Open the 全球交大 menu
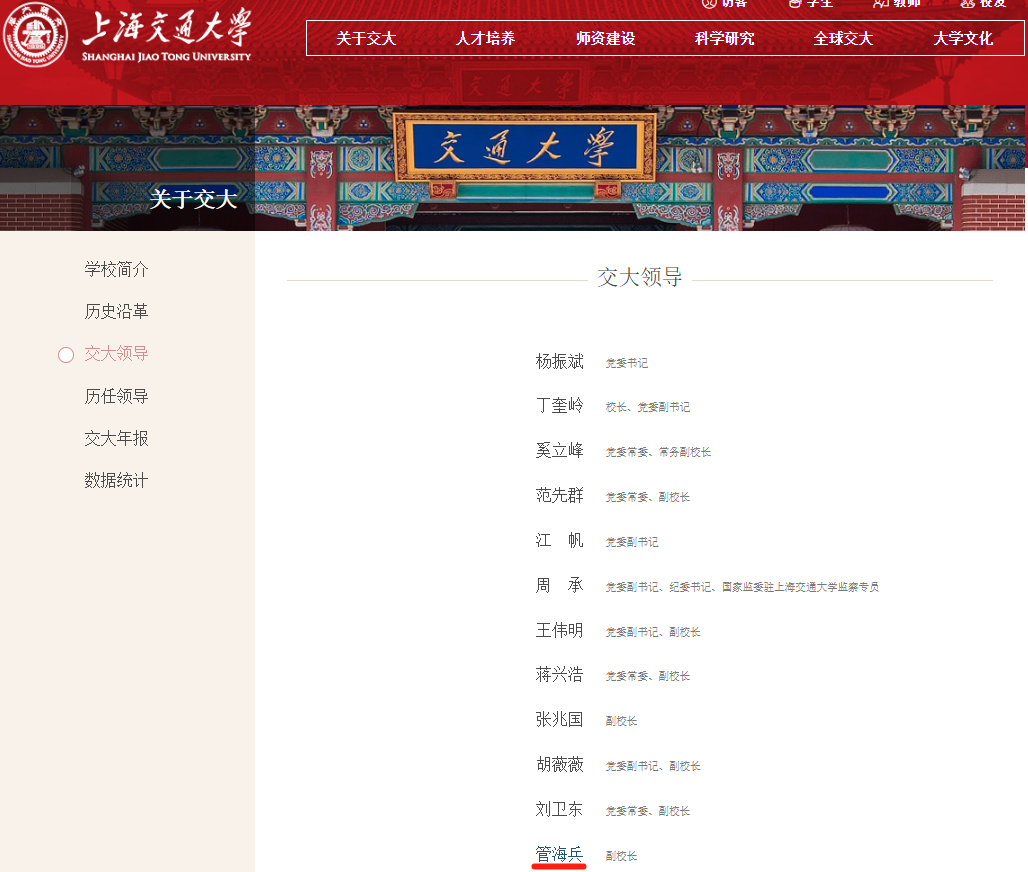 click(x=843, y=38)
